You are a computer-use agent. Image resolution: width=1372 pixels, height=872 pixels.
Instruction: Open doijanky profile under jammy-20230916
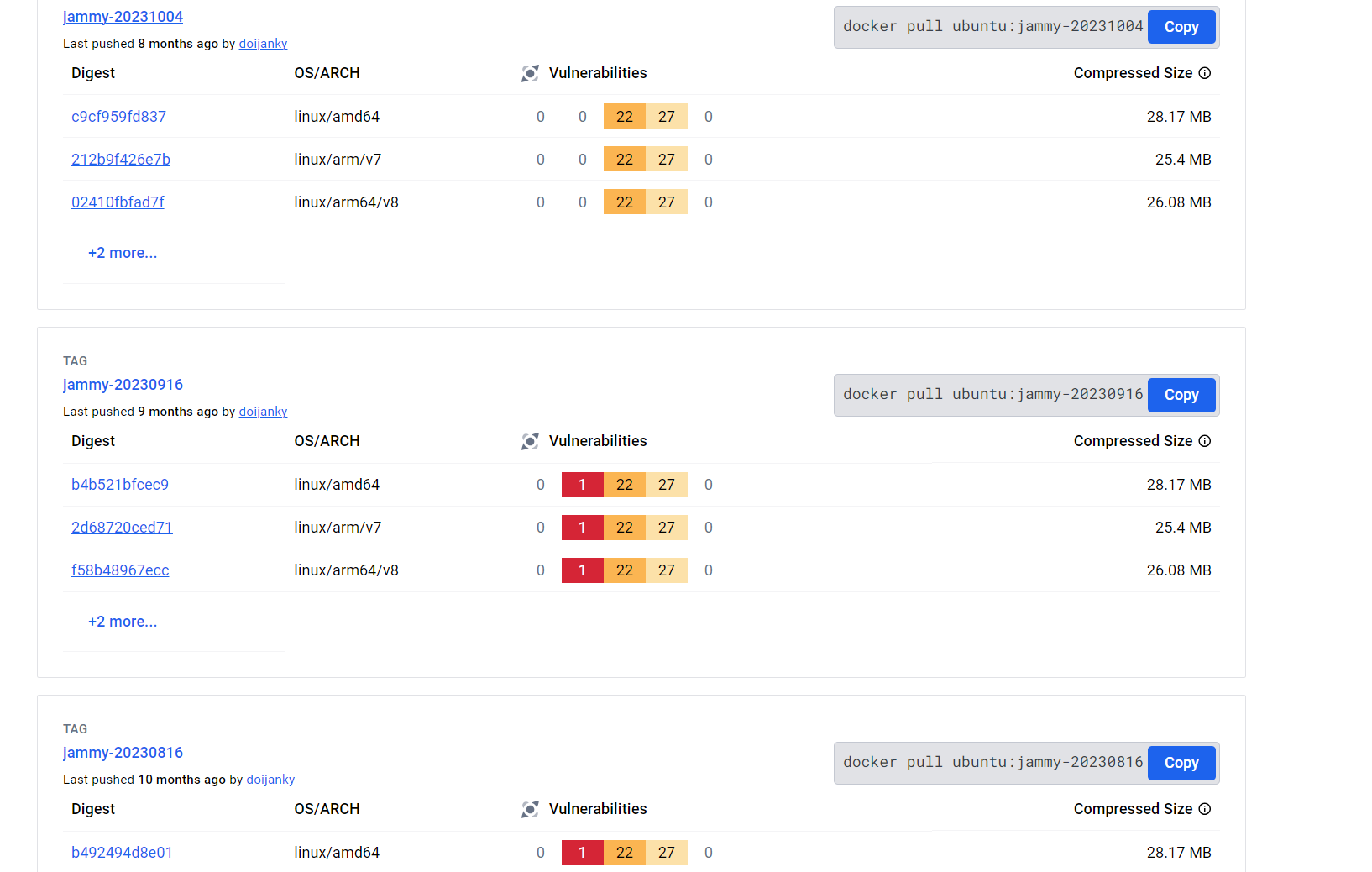point(263,412)
